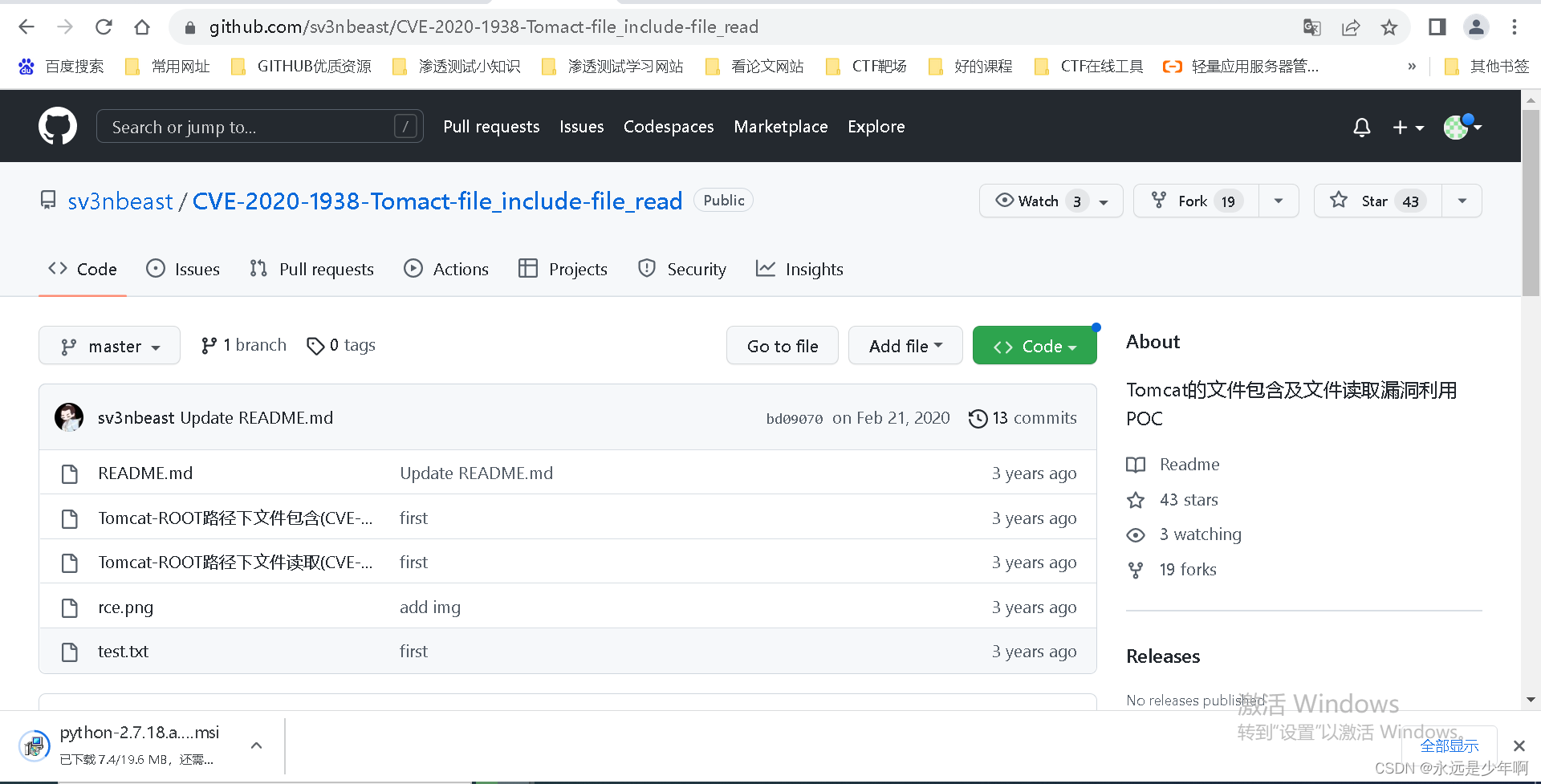Select the repository Pull requests tab

click(x=311, y=269)
